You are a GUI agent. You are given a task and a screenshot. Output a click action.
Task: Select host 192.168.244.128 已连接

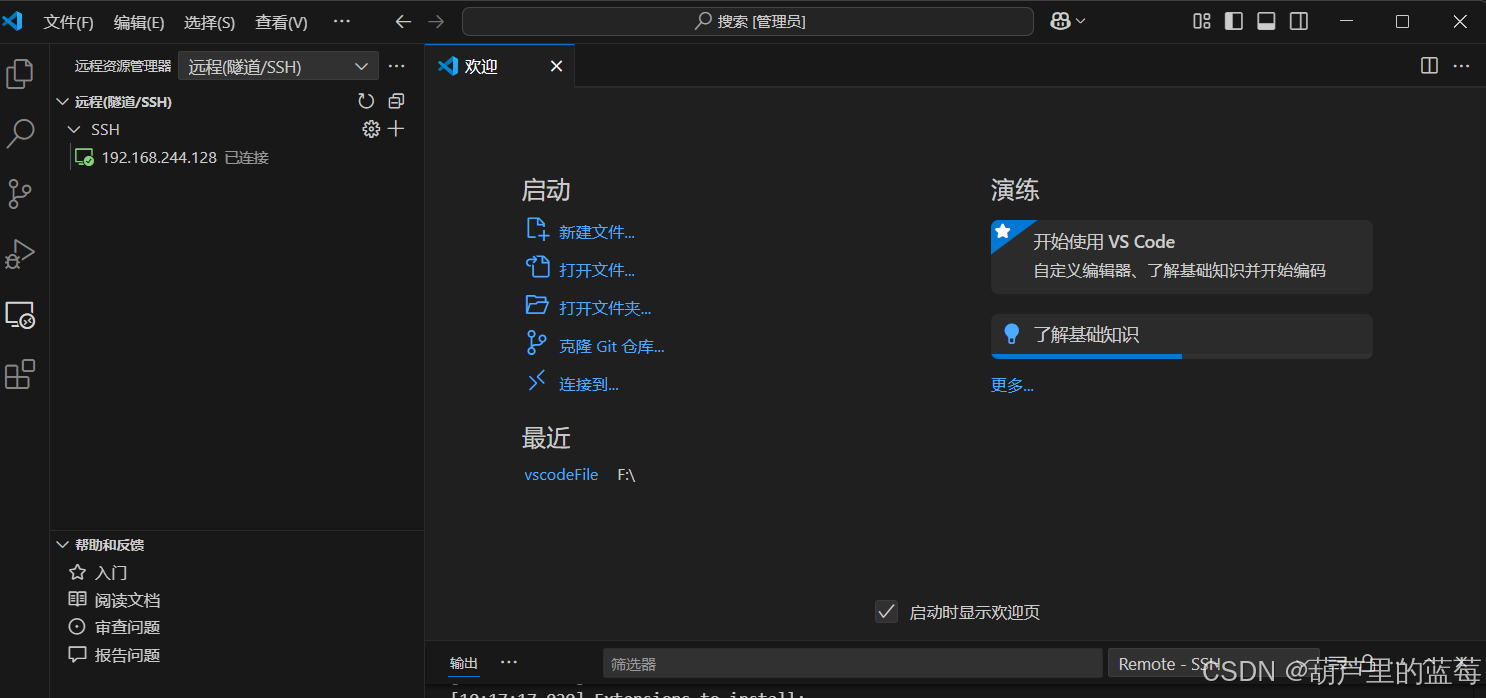click(237, 157)
